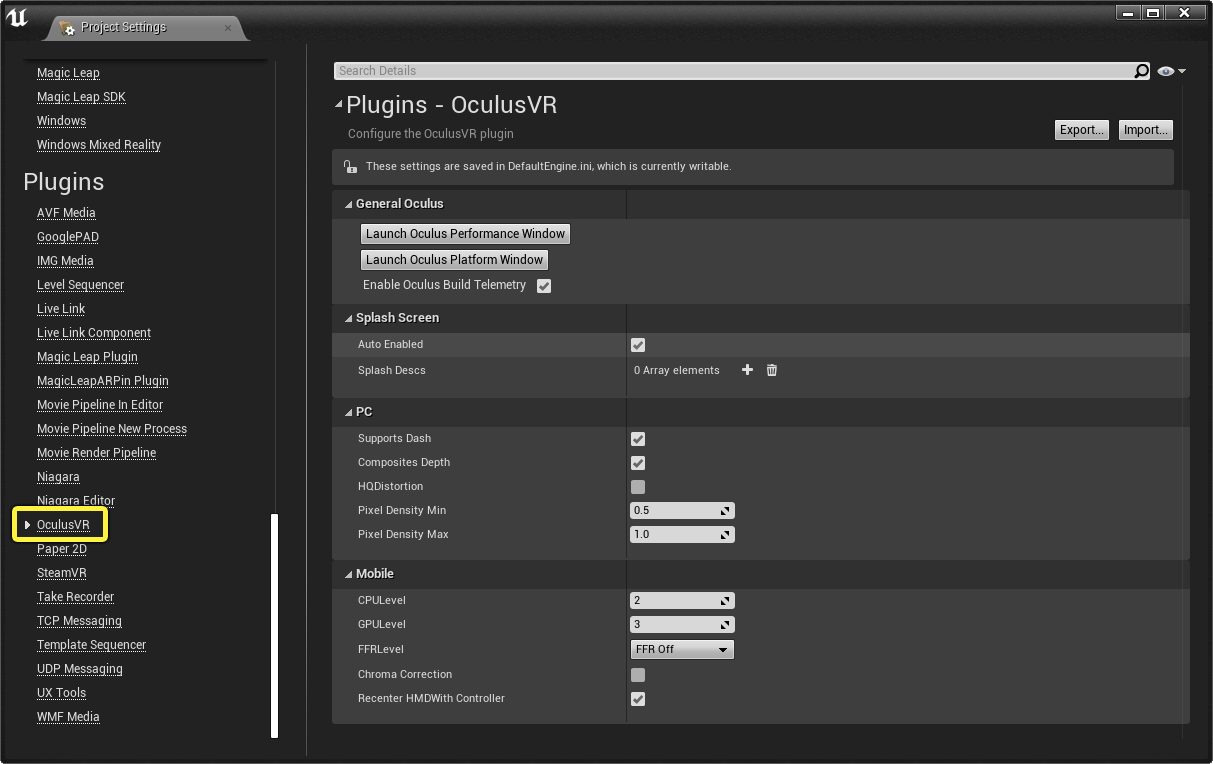Image resolution: width=1213 pixels, height=764 pixels.
Task: Close the Project Settings tab
Action: 228,27
